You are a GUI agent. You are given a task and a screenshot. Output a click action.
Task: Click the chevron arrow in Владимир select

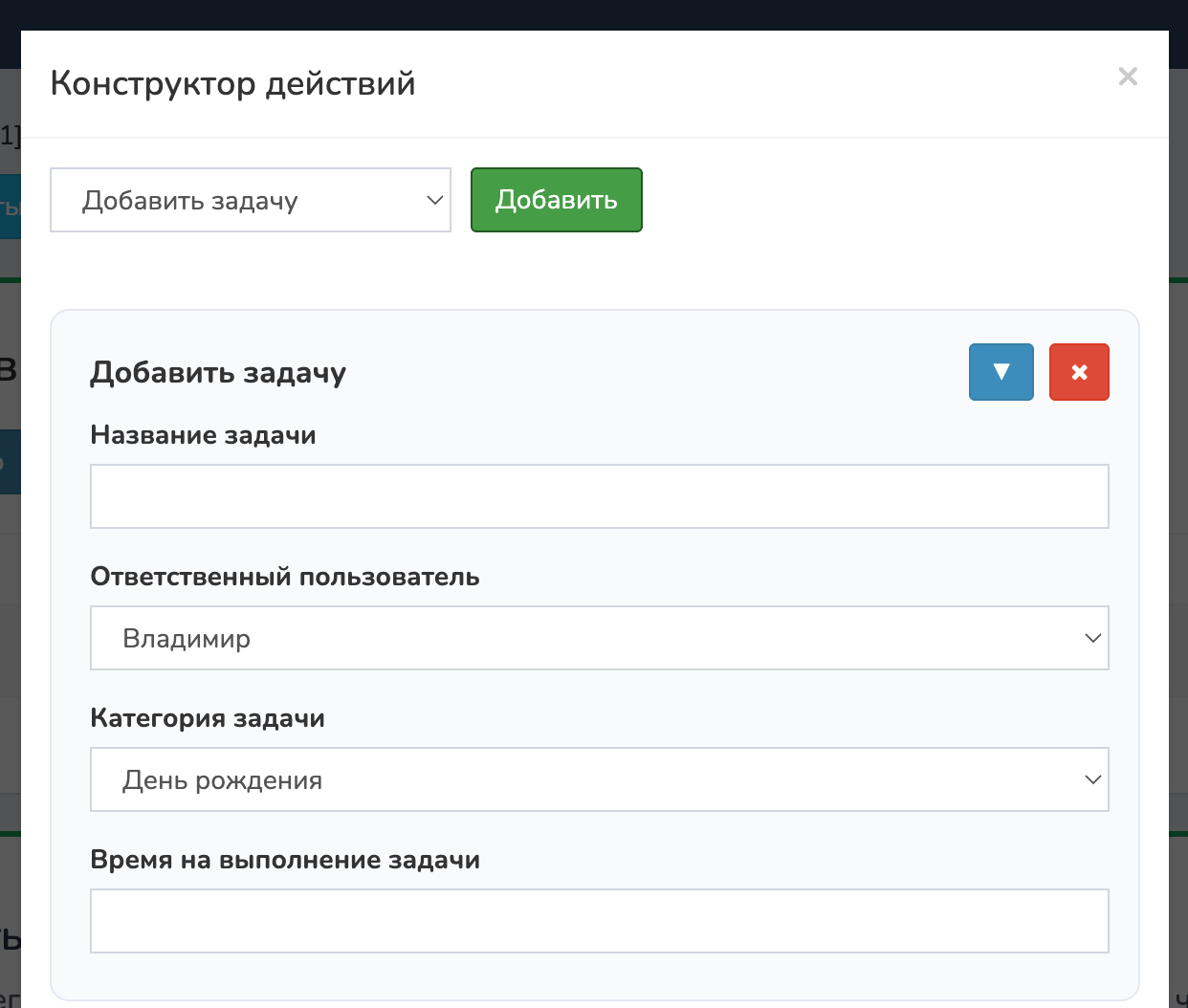pyautogui.click(x=1092, y=638)
